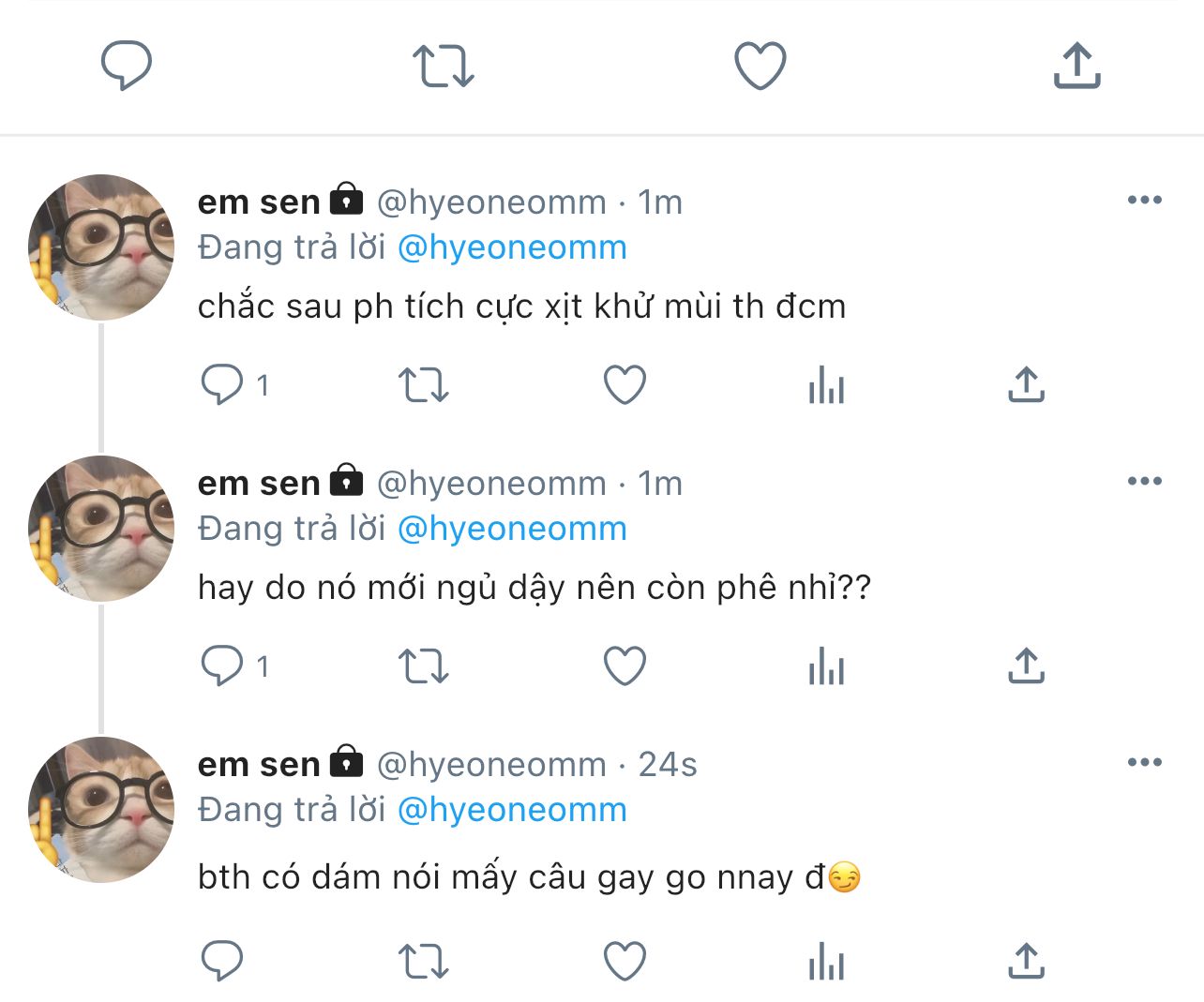Image resolution: width=1204 pixels, height=1002 pixels.
Task: Reply to the 'xịt khử mùi' tweet
Action: 222,384
